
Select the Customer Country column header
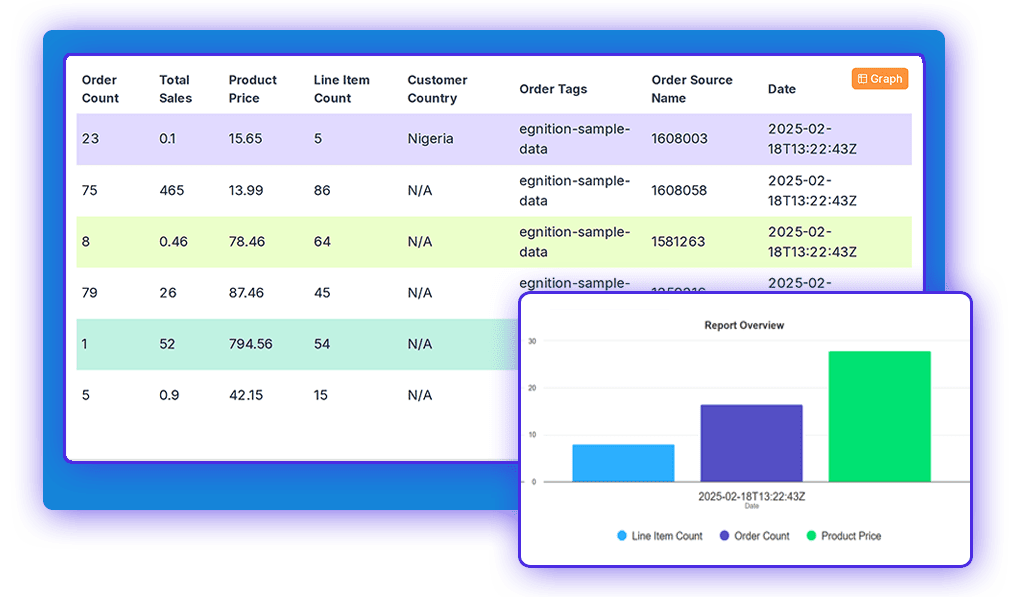(x=438, y=90)
